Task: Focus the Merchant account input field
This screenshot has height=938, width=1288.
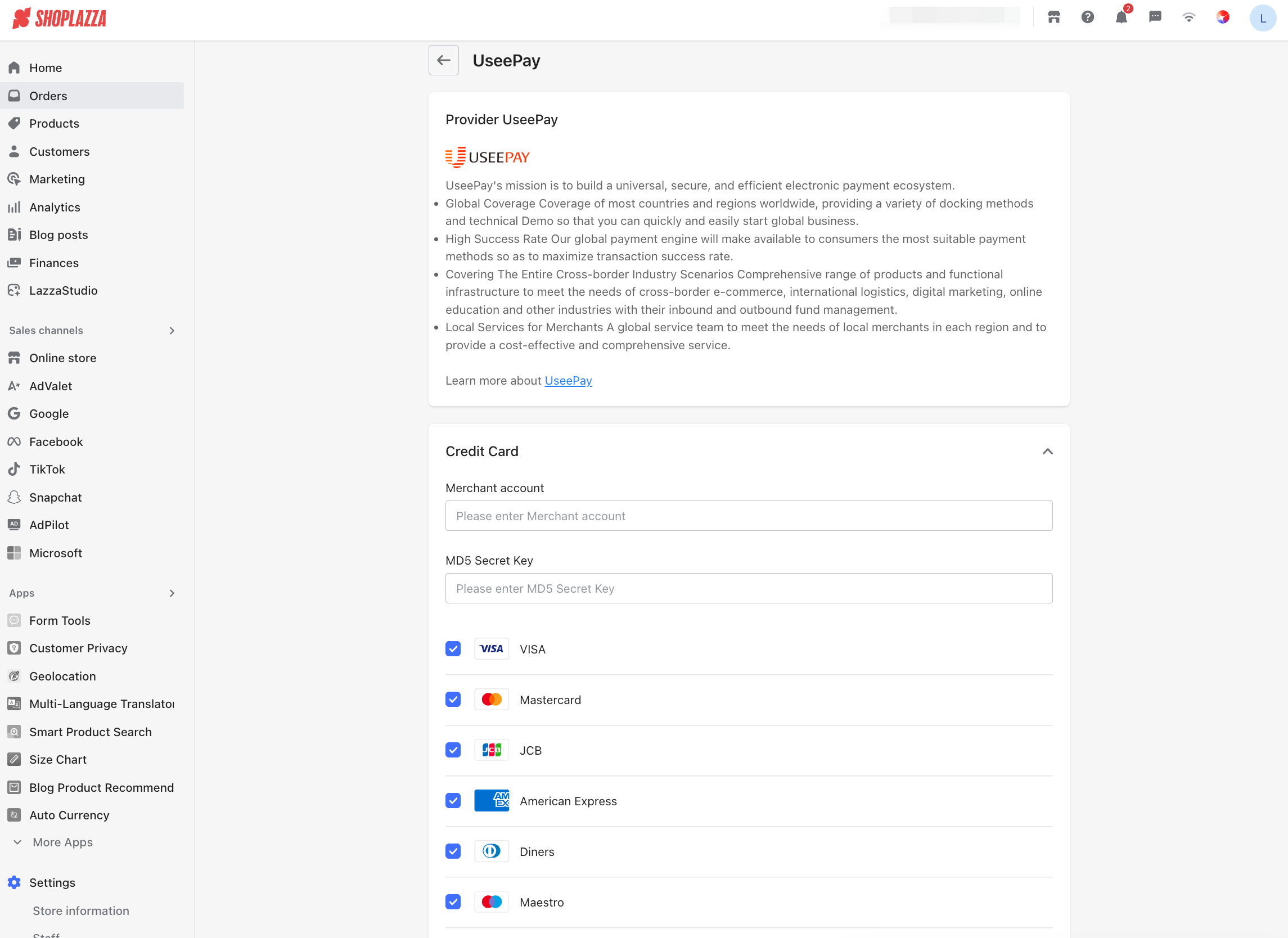Action: tap(749, 516)
